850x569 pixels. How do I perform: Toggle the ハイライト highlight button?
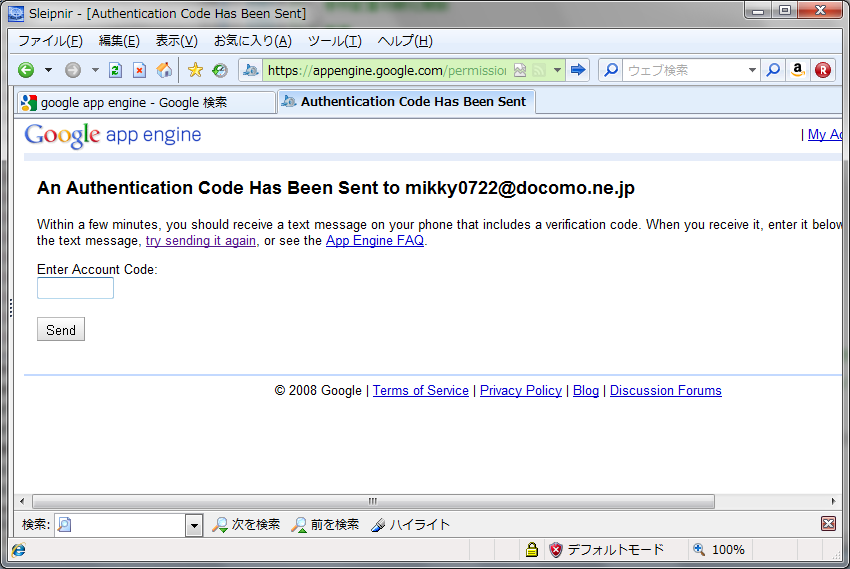point(410,525)
